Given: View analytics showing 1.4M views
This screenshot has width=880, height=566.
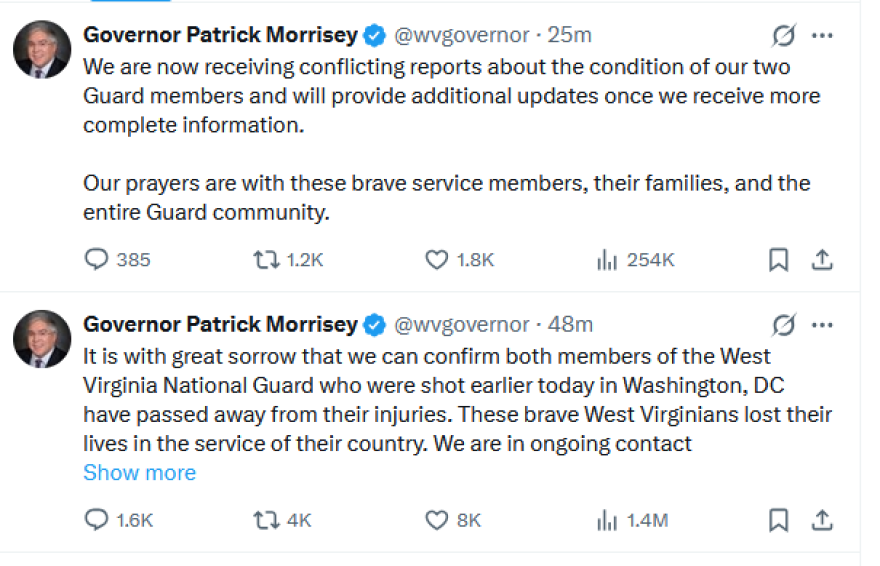Looking at the screenshot, I should (x=606, y=520).
